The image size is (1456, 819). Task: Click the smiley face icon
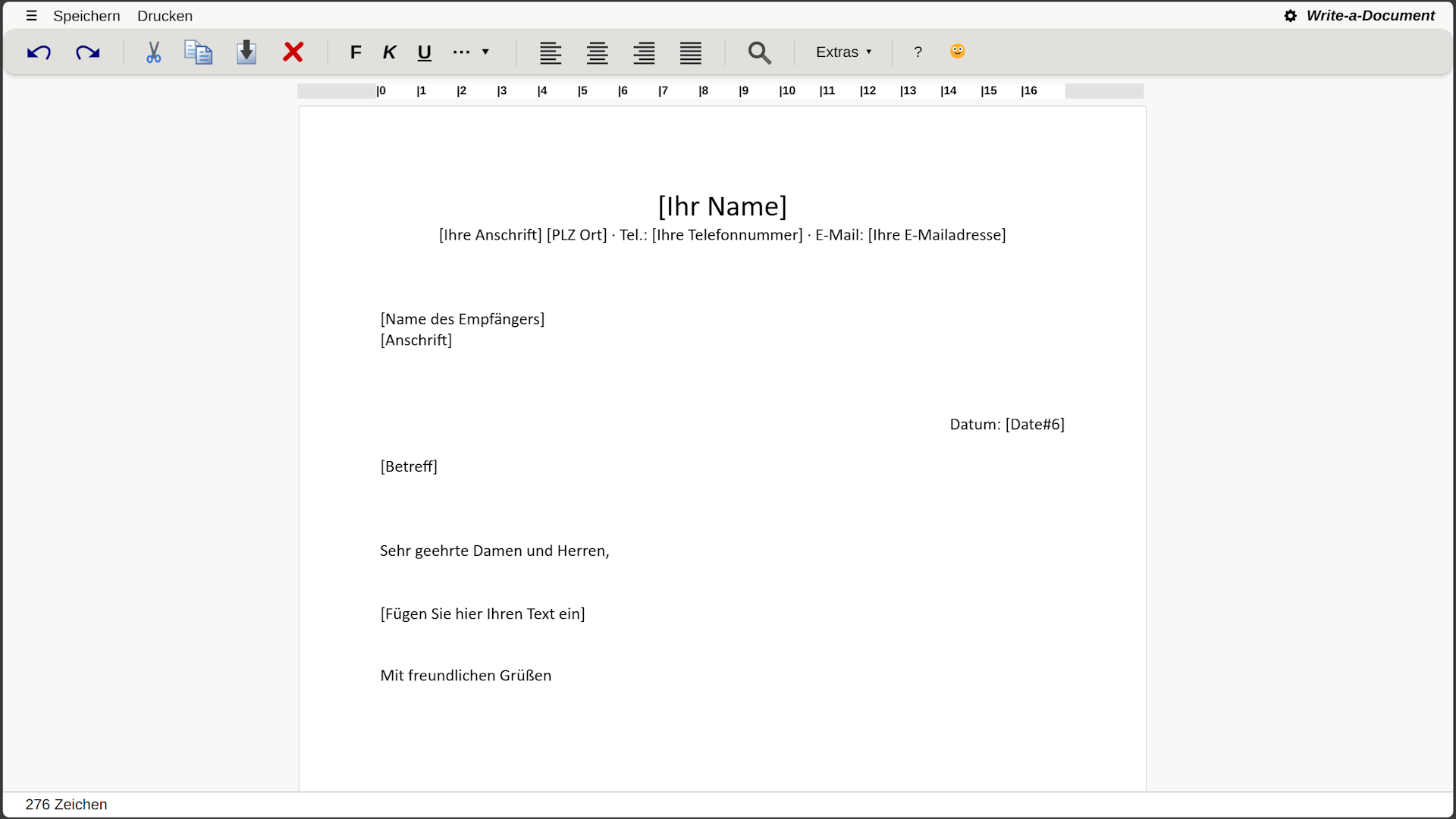pyautogui.click(x=957, y=51)
